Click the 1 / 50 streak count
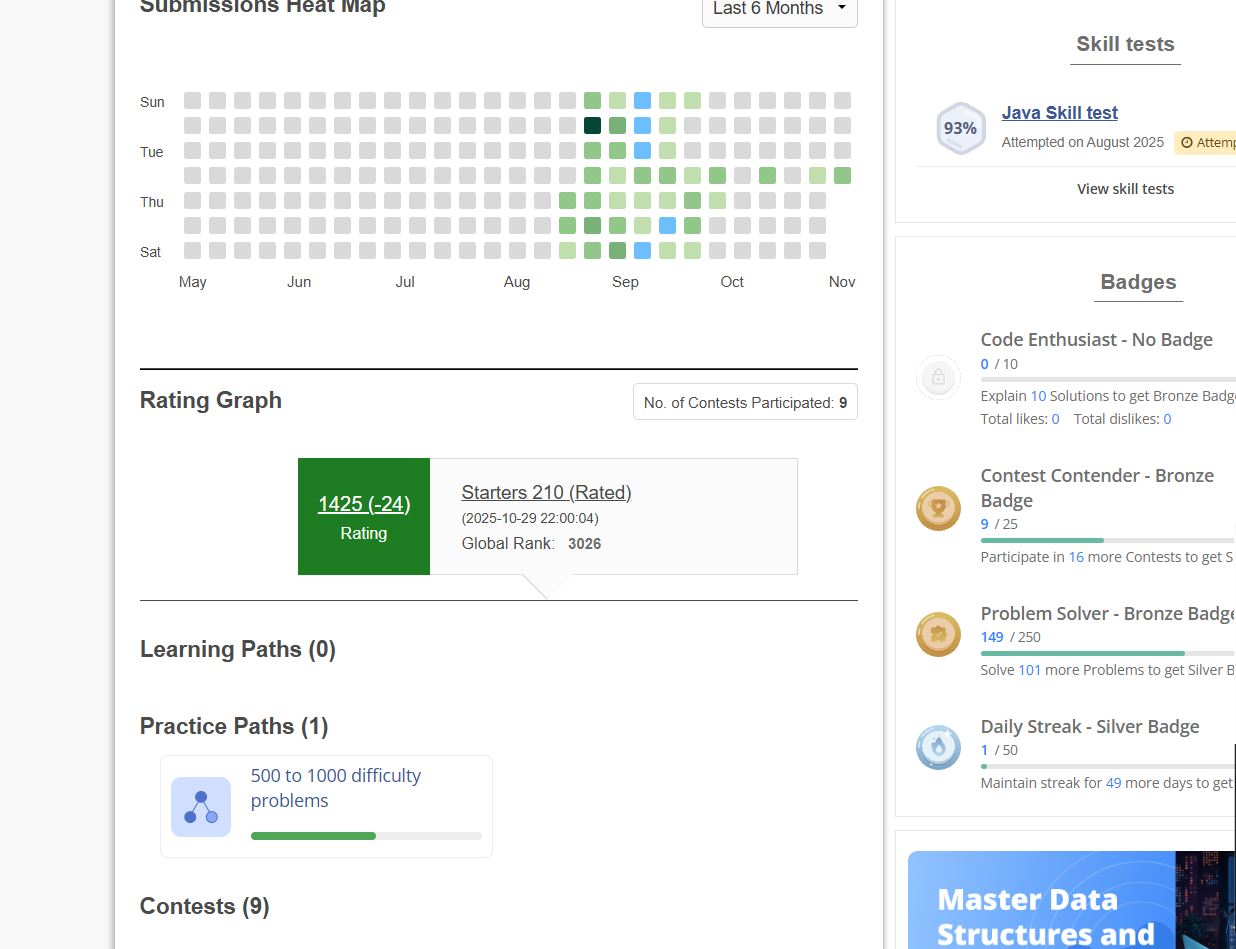This screenshot has height=949, width=1236. tap(999, 751)
